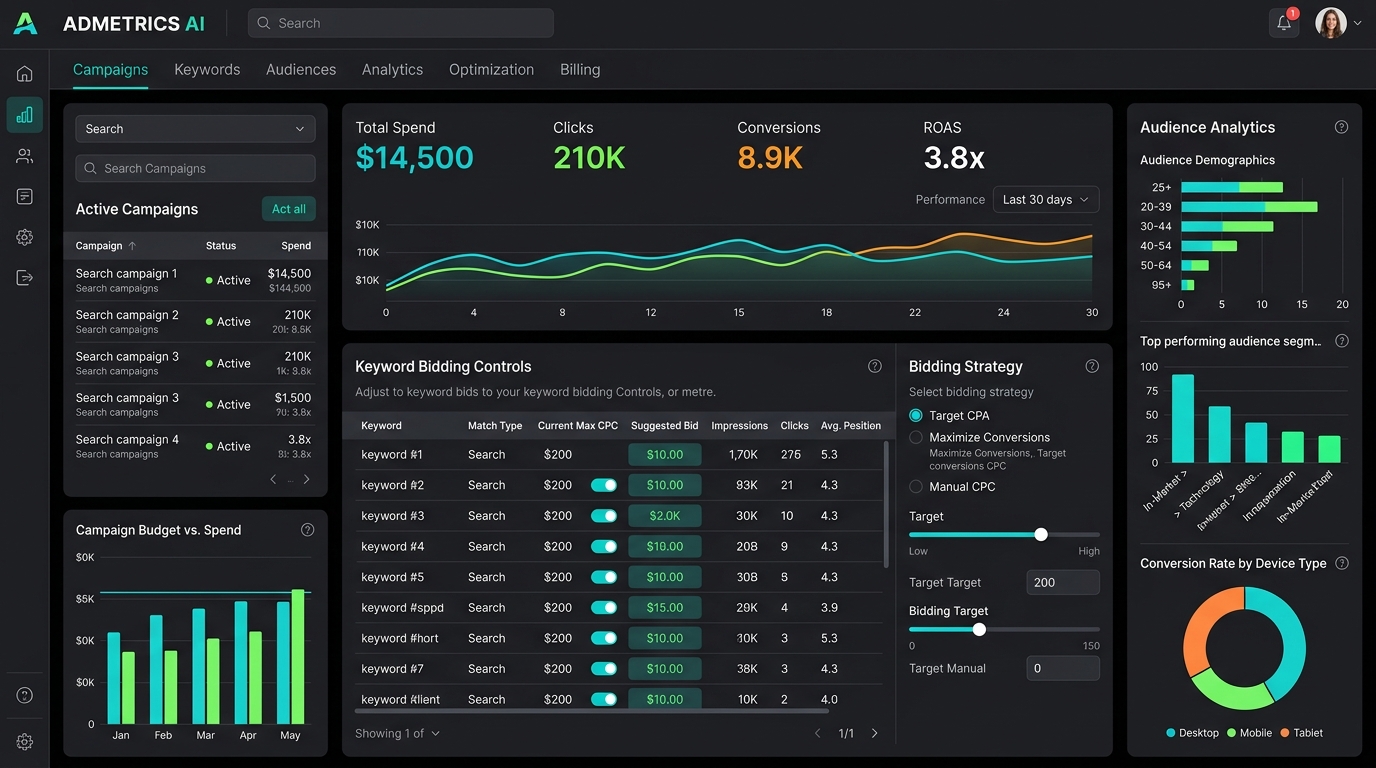Click the Status column header
The height and width of the screenshot is (768, 1376).
pyautogui.click(x=221, y=246)
